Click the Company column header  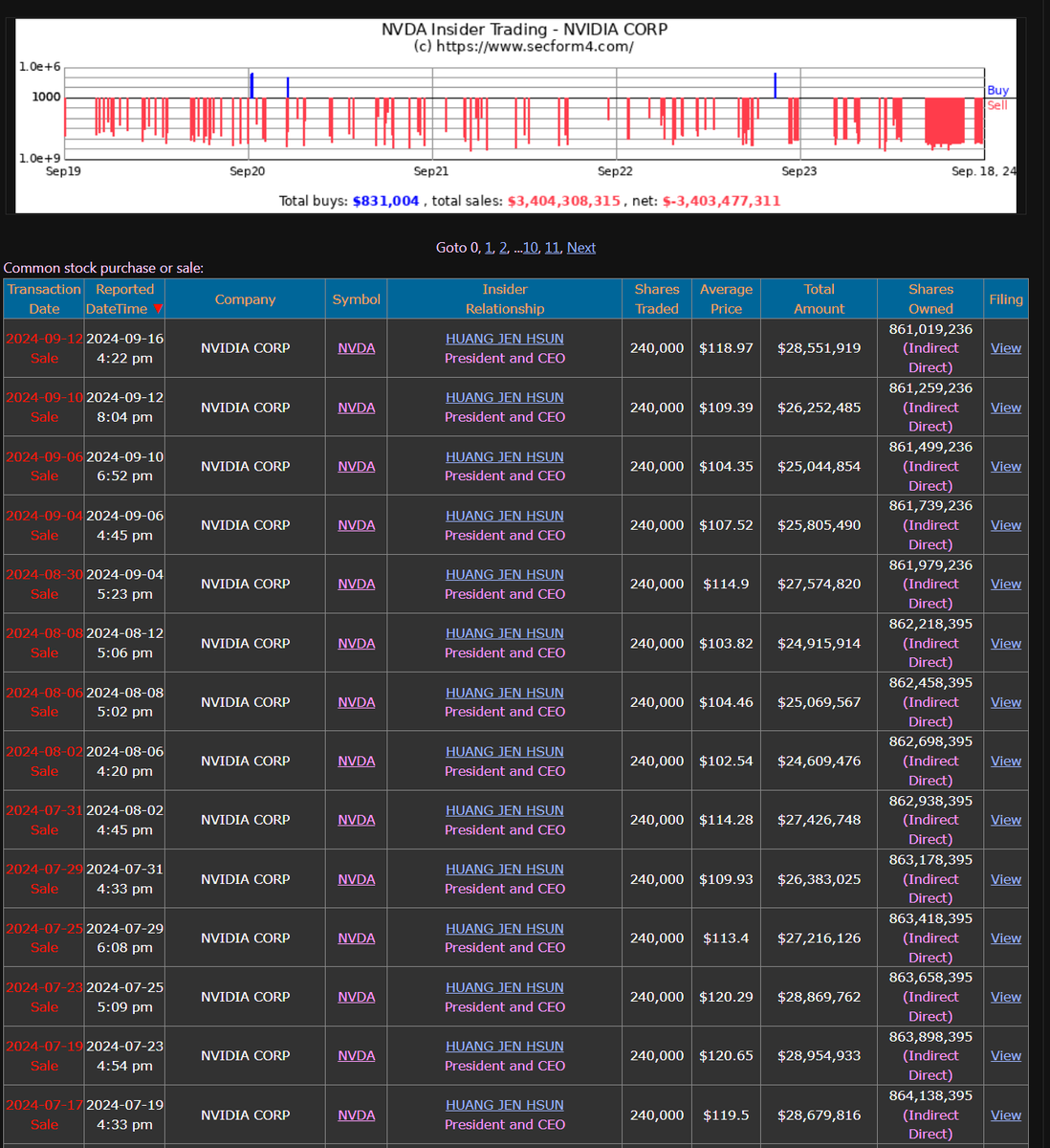click(245, 299)
